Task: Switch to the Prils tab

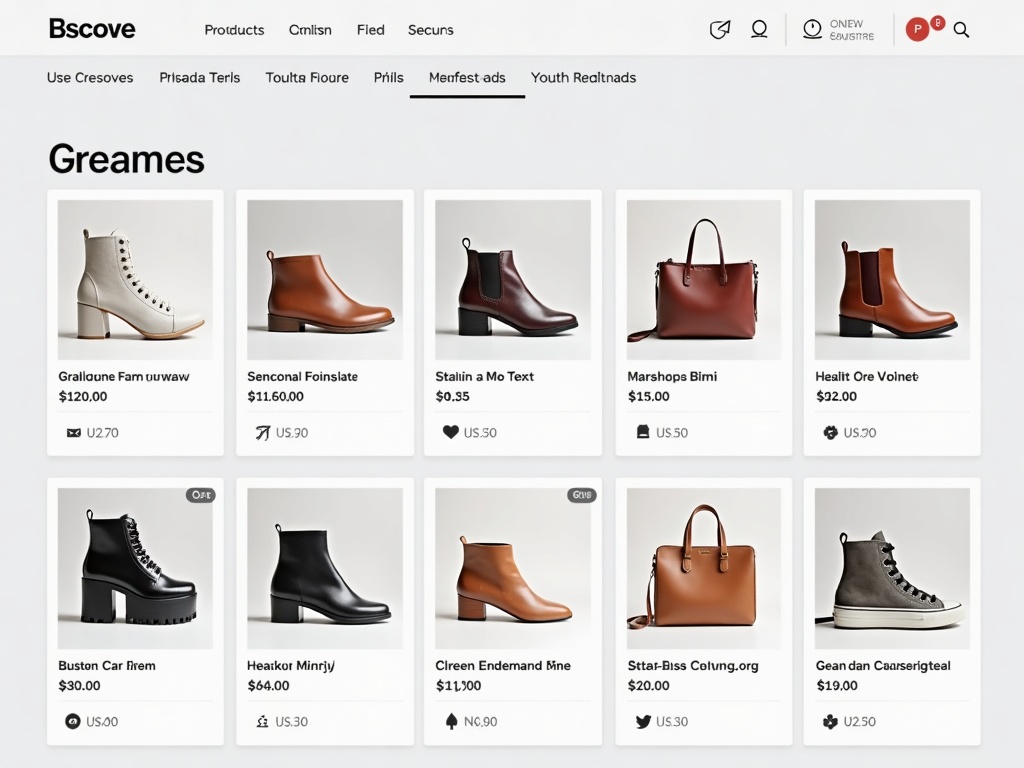Action: tap(389, 78)
